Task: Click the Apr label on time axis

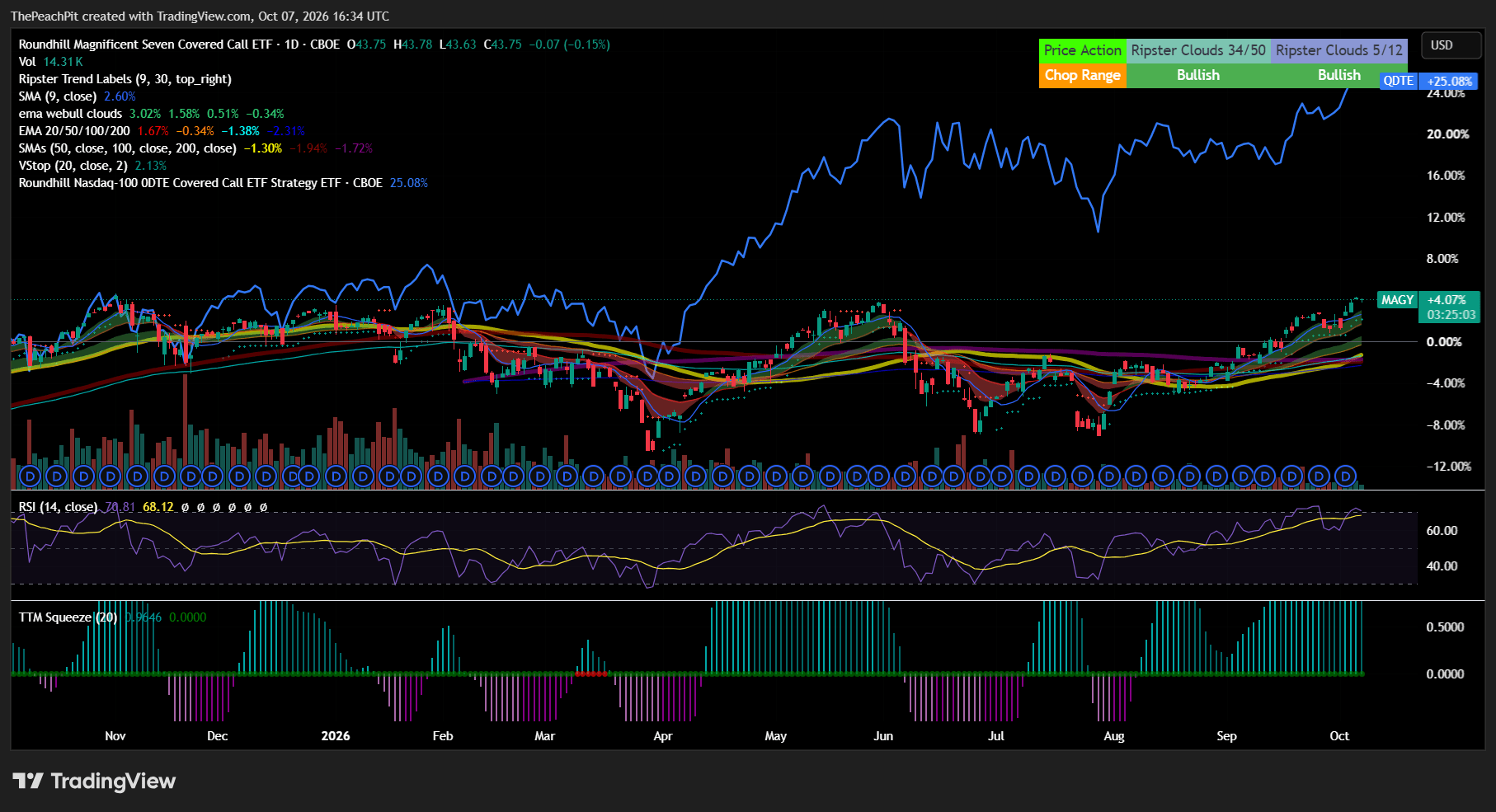Action: tap(663, 736)
